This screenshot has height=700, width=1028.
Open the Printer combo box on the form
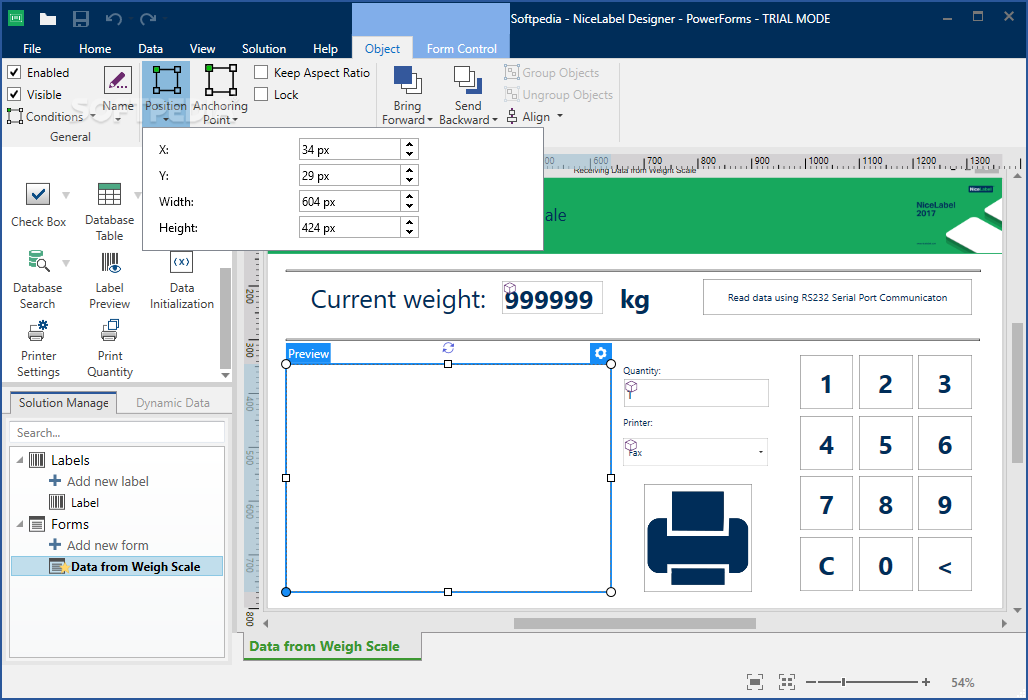[x=696, y=452]
